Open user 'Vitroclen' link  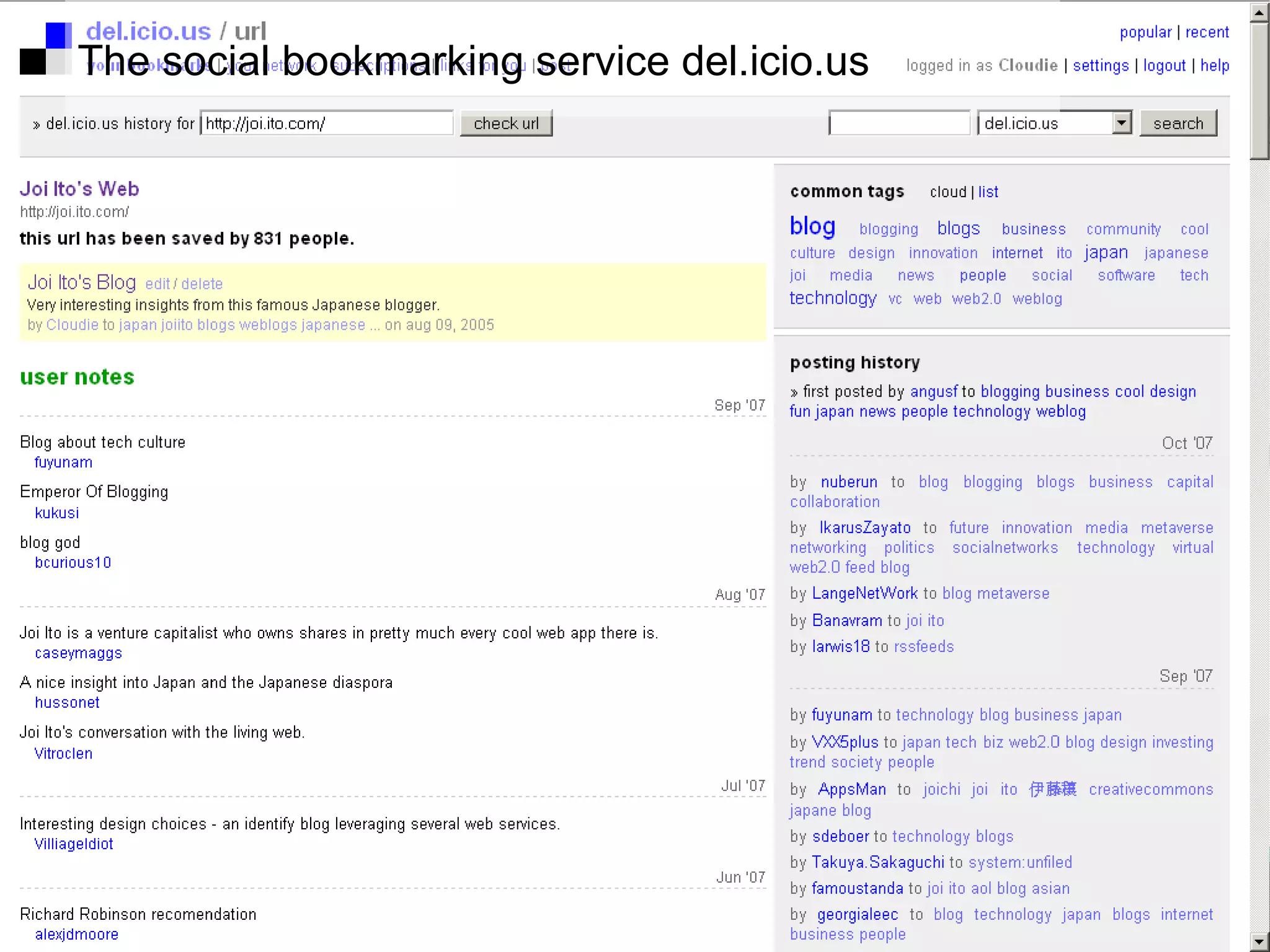[x=63, y=754]
